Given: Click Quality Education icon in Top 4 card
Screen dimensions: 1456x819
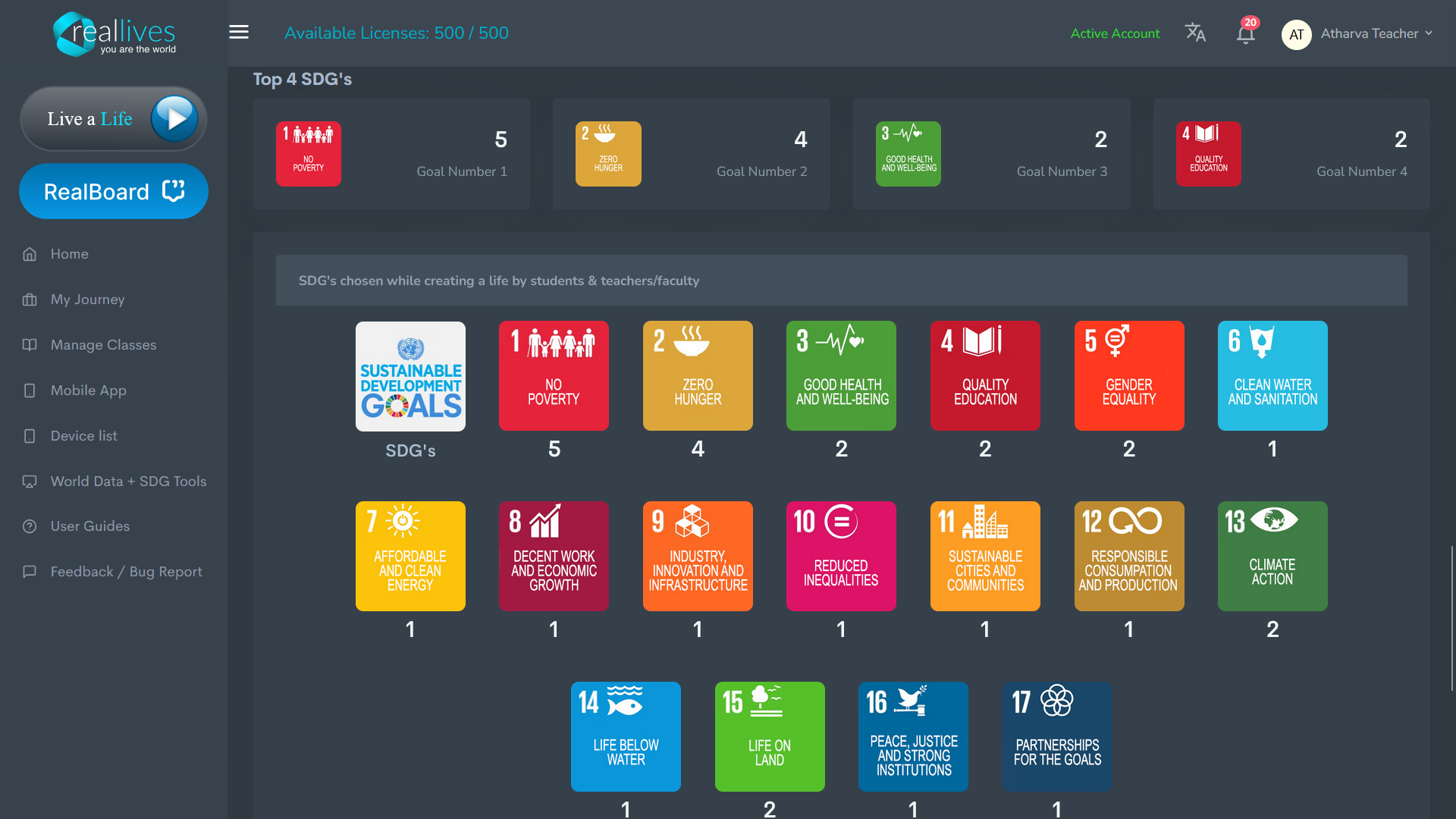Looking at the screenshot, I should (x=1209, y=154).
